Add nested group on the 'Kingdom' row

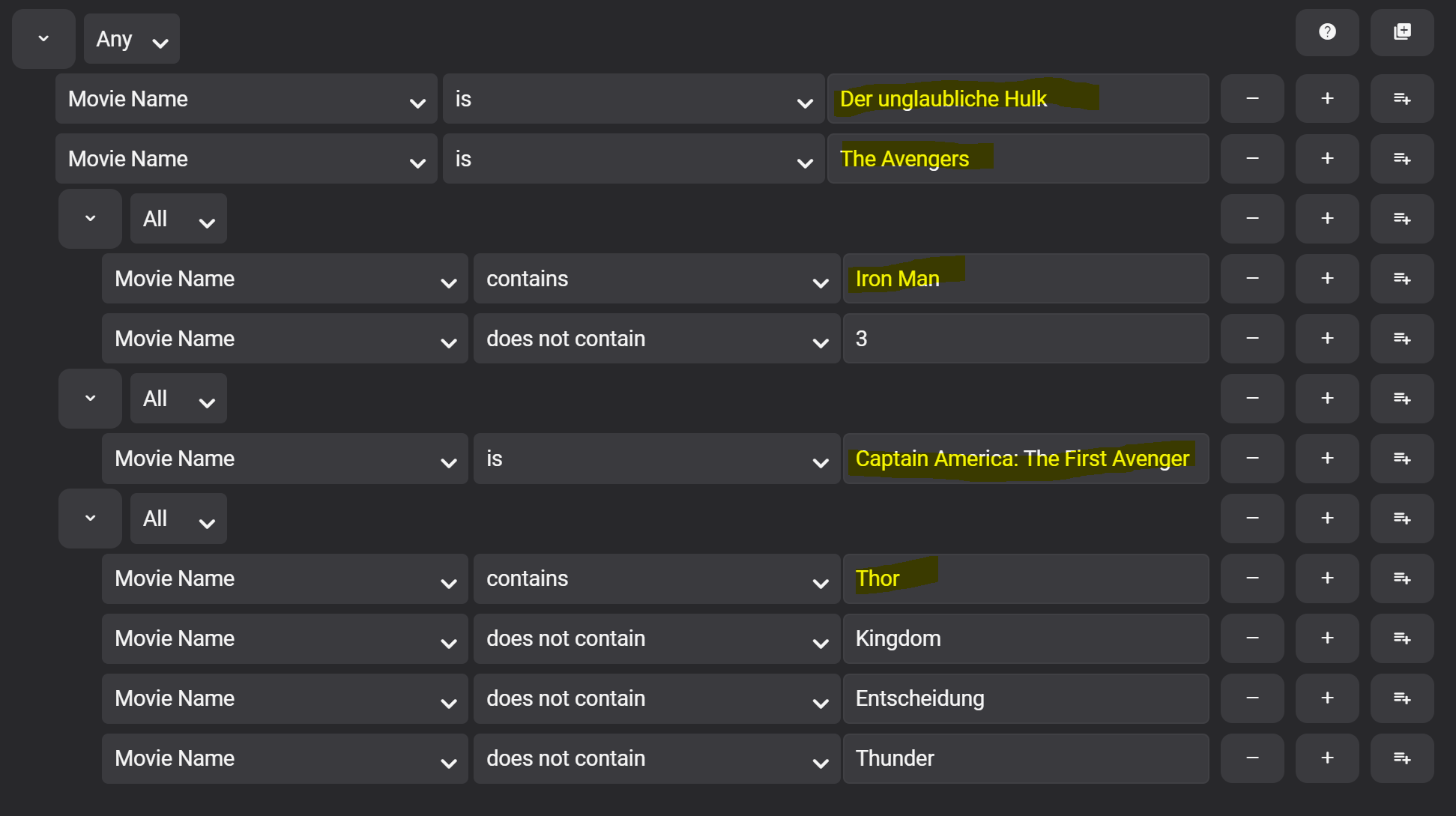[x=1402, y=638]
